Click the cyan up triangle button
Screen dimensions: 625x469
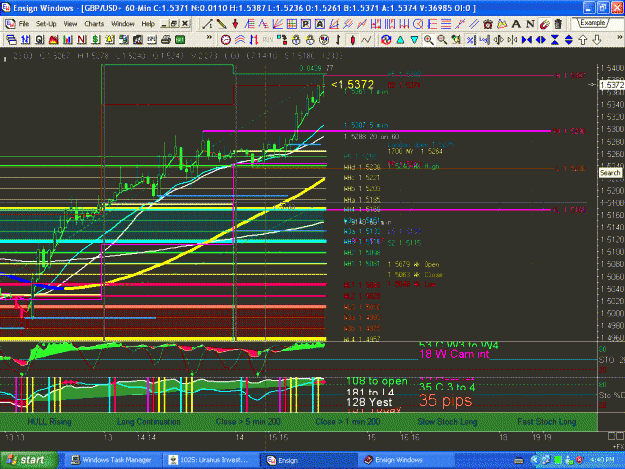pos(401,40)
